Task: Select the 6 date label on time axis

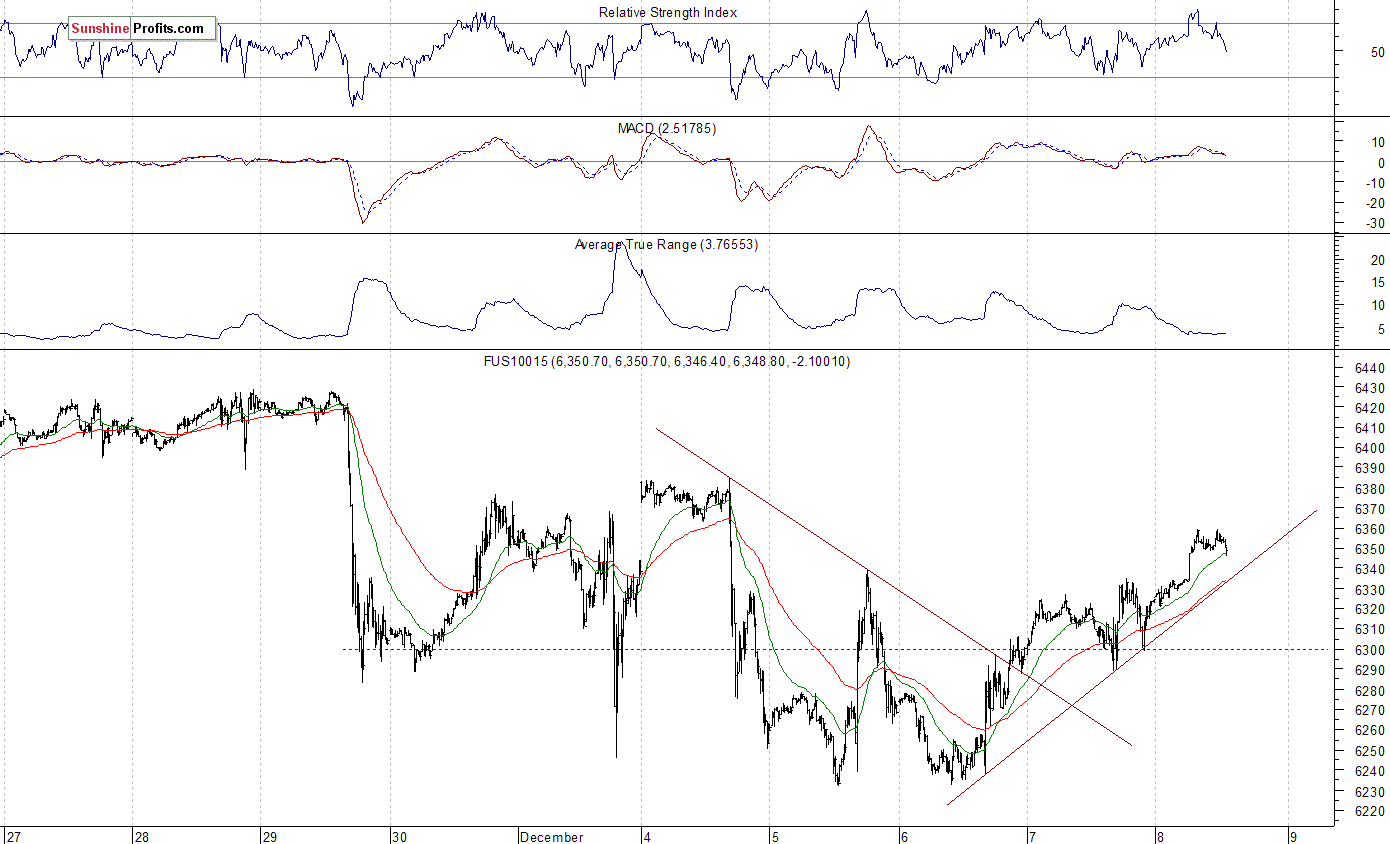Action: [904, 836]
